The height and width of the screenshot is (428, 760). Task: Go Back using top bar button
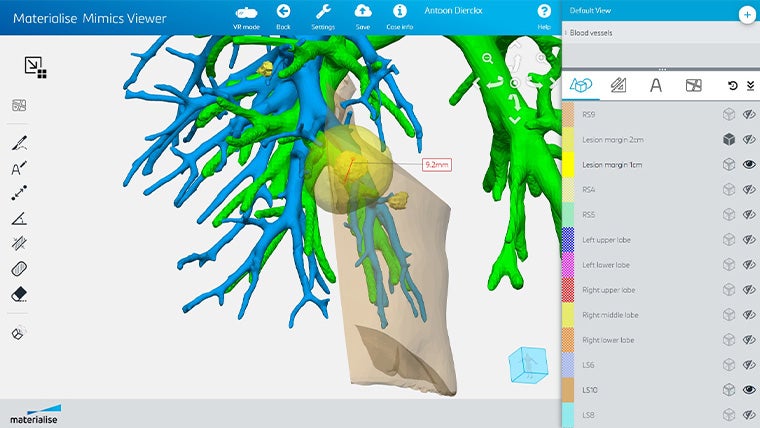[284, 16]
